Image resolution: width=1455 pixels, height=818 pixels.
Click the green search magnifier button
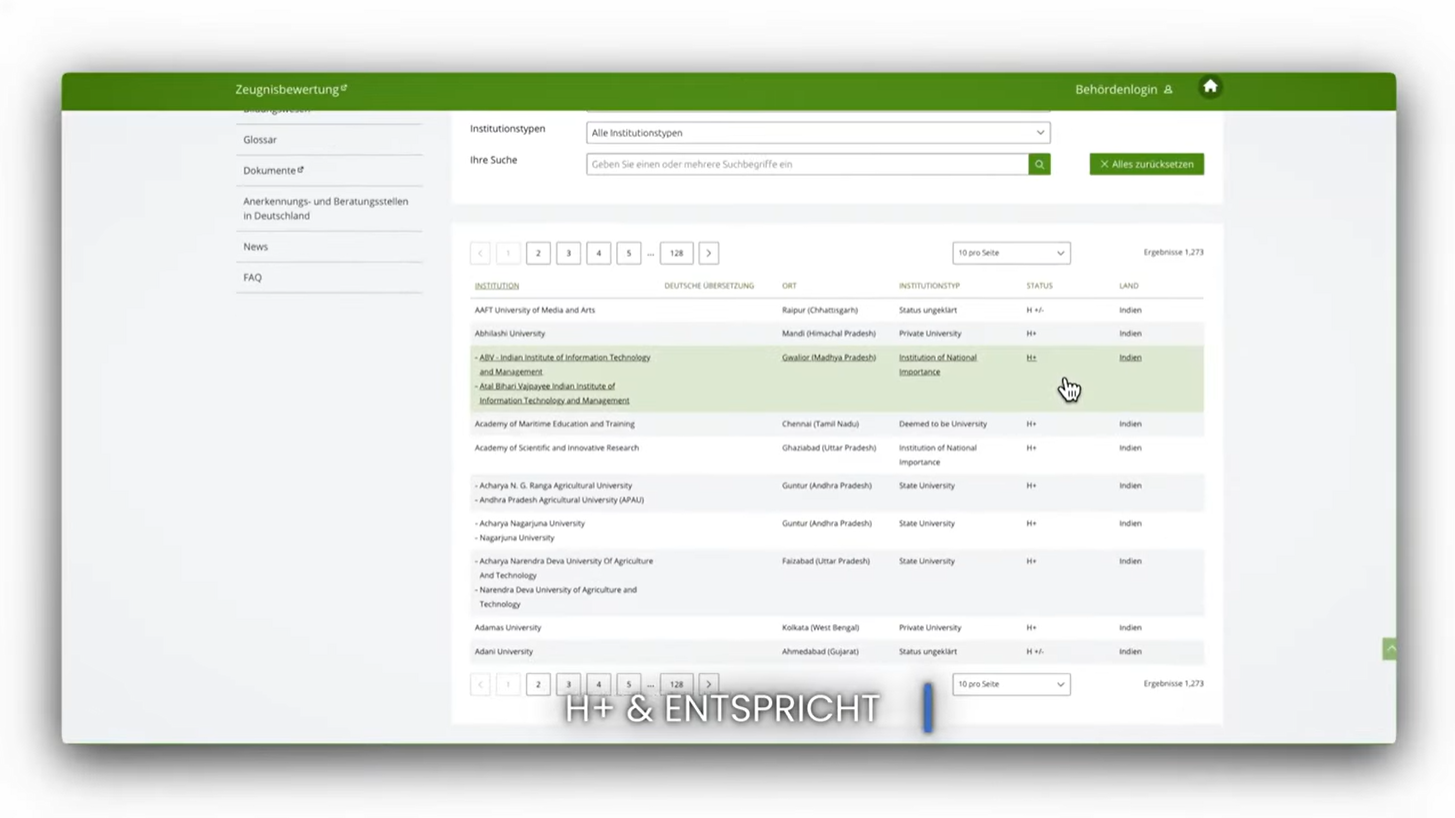coord(1039,164)
